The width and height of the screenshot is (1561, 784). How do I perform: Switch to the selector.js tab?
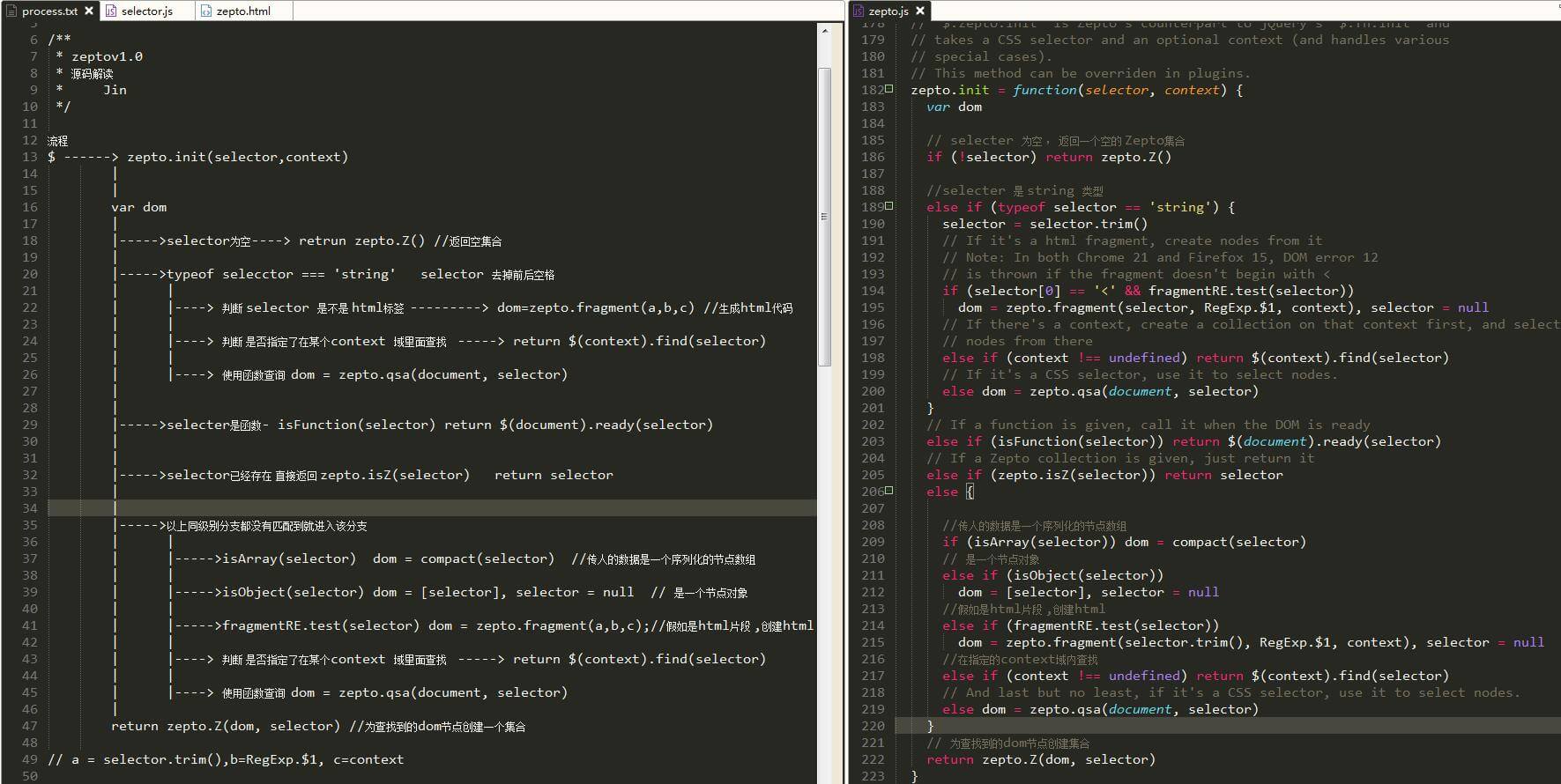146,11
